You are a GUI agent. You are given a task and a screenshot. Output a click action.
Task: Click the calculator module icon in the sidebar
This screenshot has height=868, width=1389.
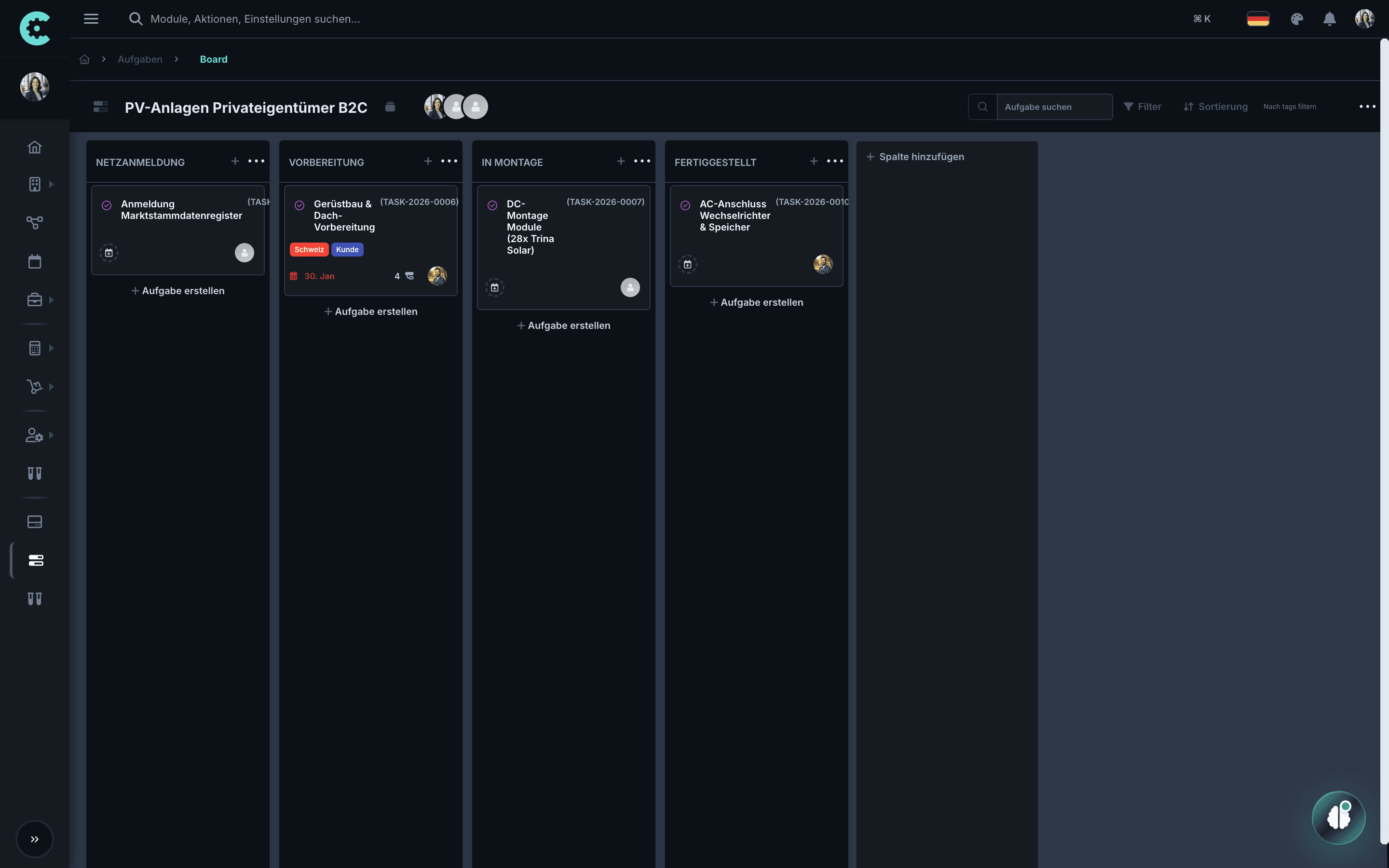[x=34, y=347]
